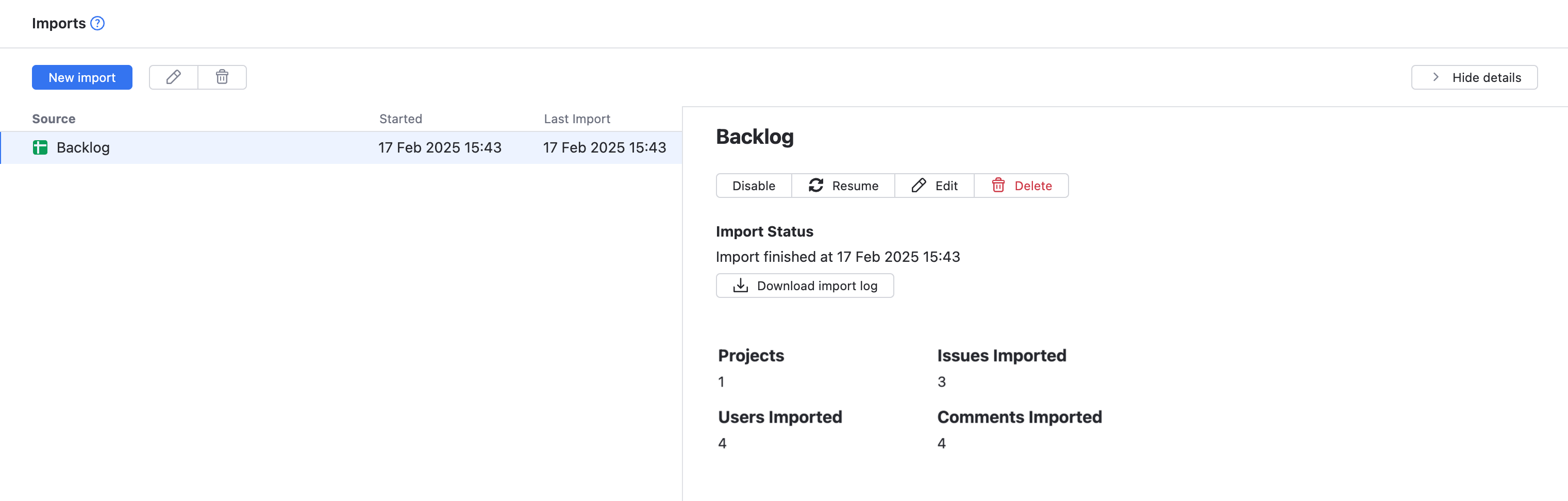The width and height of the screenshot is (1568, 501).
Task: Collapse the panel with Hide details
Action: click(x=1486, y=77)
